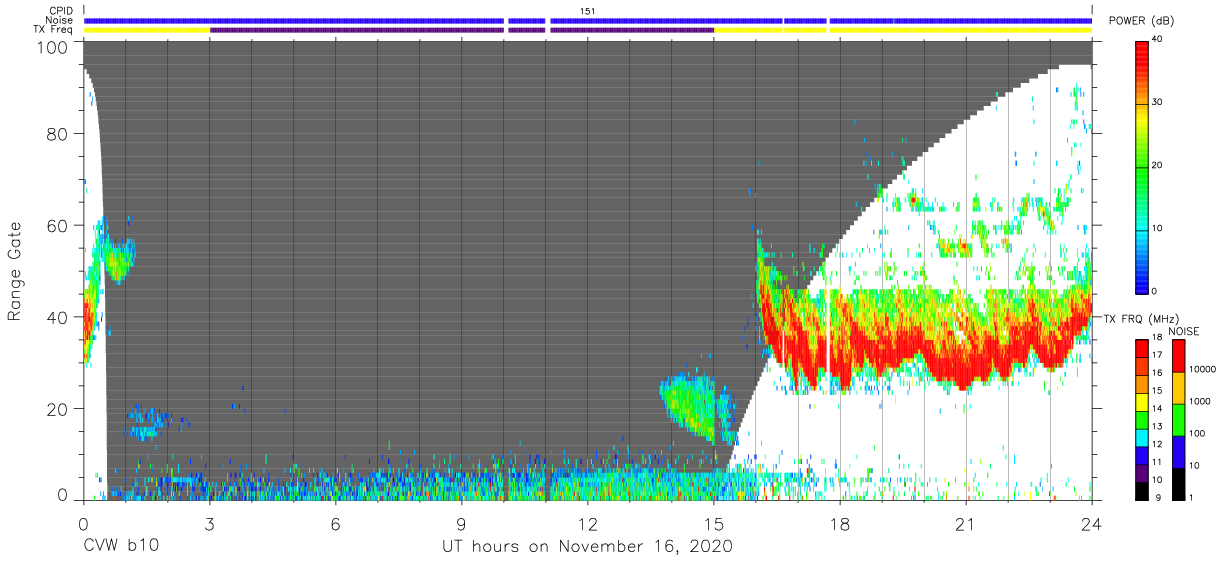The height and width of the screenshot is (567, 1228).
Task: Click hour tick label 15 on time axis
Action: [714, 523]
